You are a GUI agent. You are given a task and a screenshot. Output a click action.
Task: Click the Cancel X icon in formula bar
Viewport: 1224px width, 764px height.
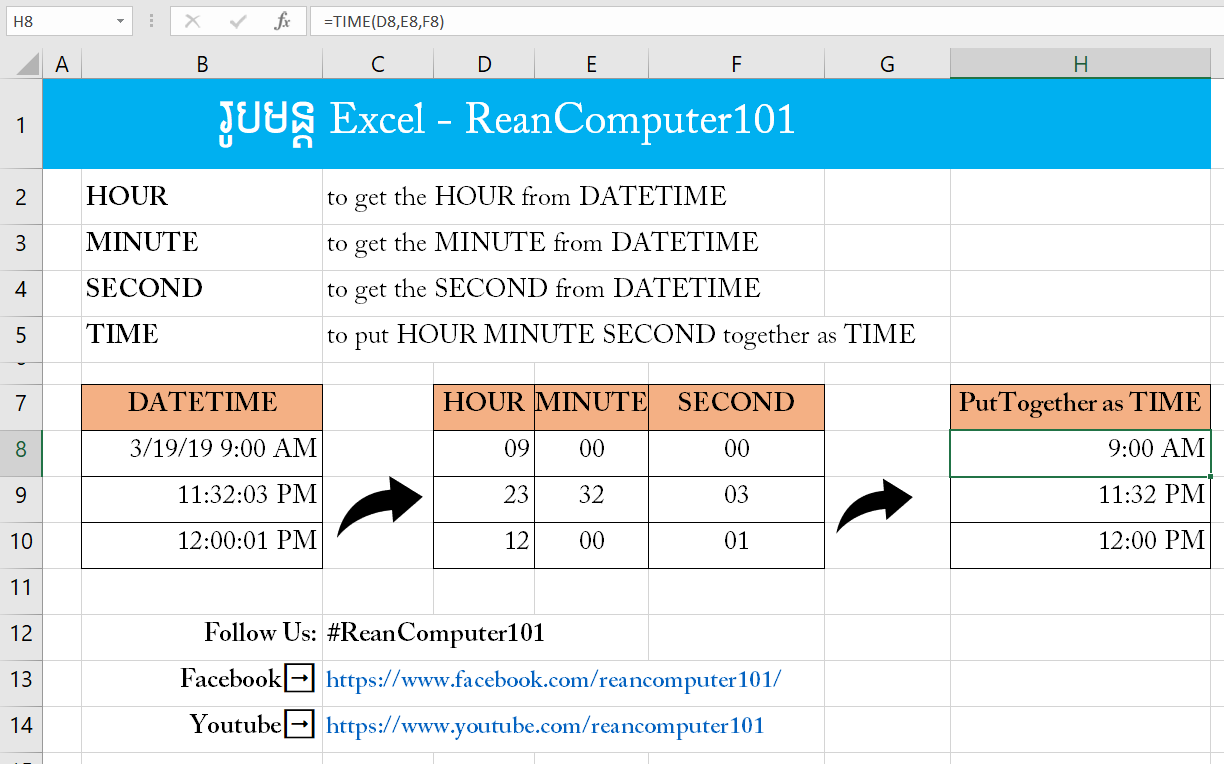tap(192, 21)
